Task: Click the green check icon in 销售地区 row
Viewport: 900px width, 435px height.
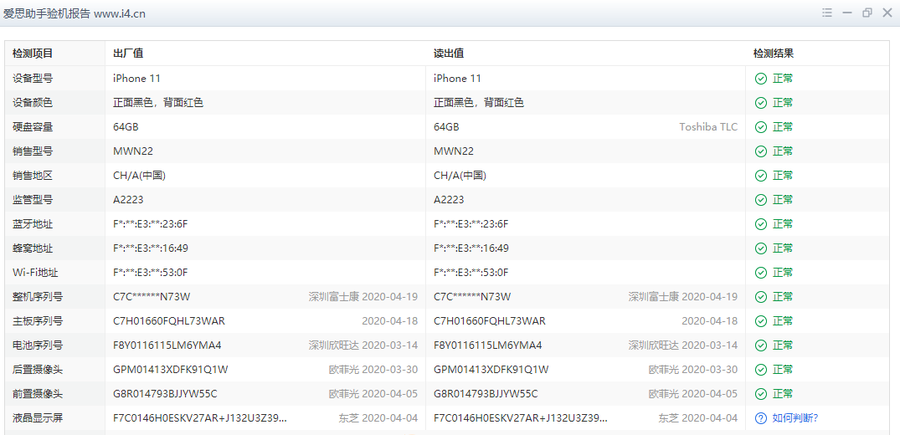Action: pyautogui.click(x=761, y=176)
